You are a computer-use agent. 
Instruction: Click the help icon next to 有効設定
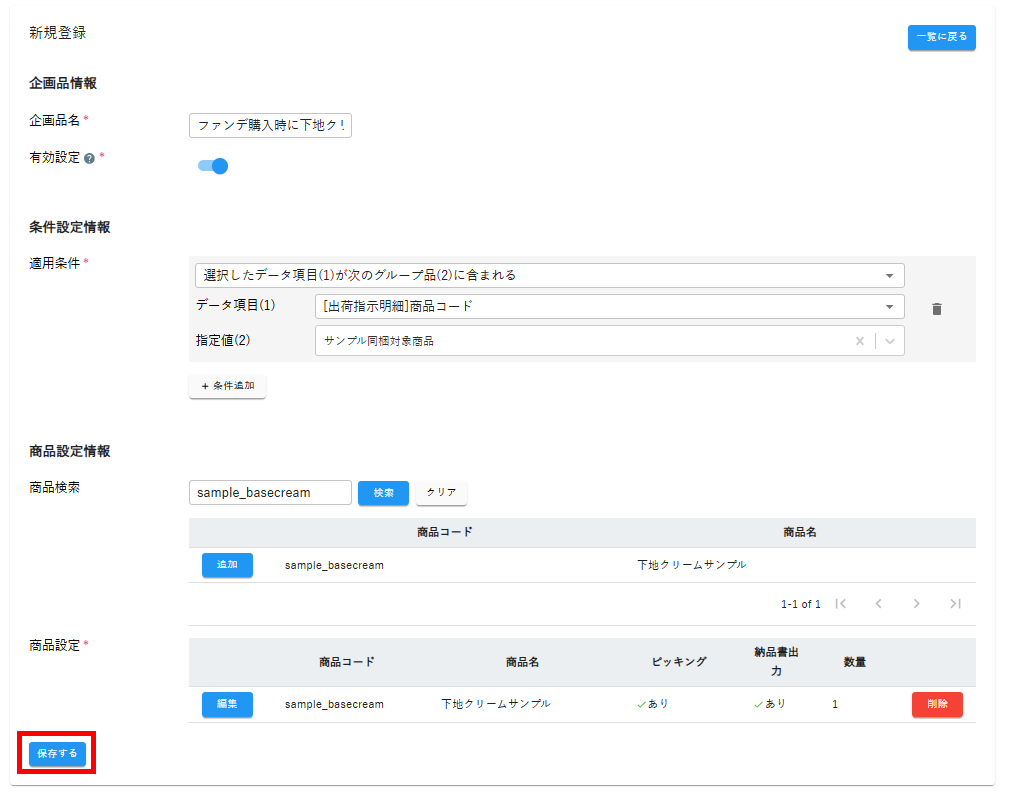90,159
